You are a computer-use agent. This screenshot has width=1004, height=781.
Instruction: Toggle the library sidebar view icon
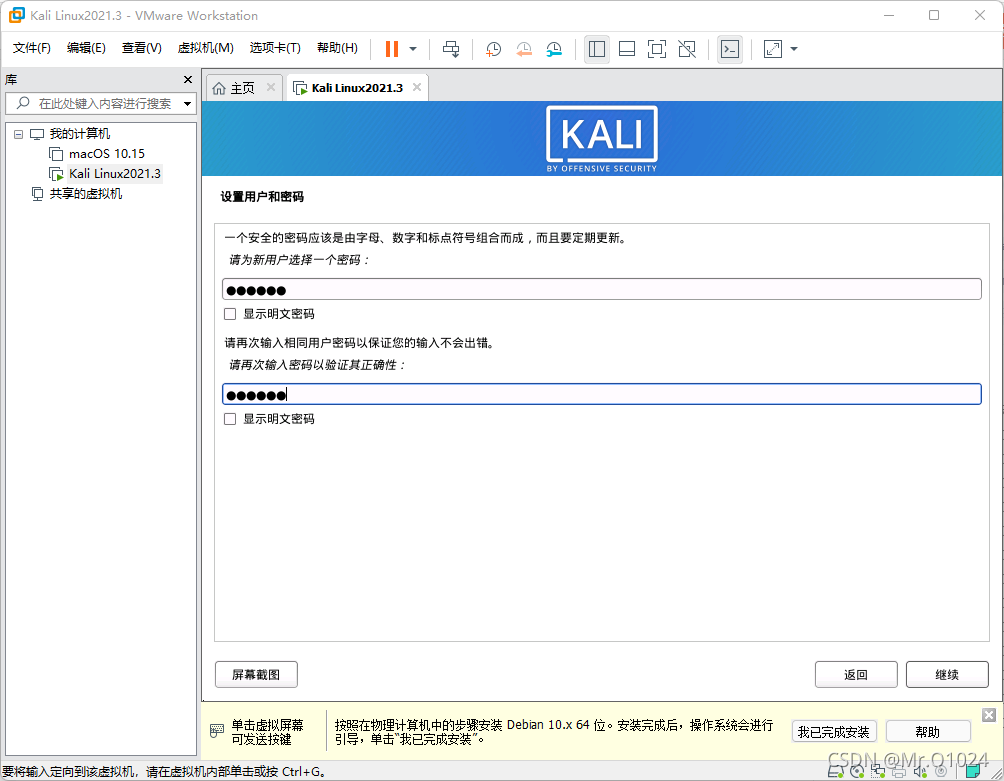pyautogui.click(x=597, y=49)
